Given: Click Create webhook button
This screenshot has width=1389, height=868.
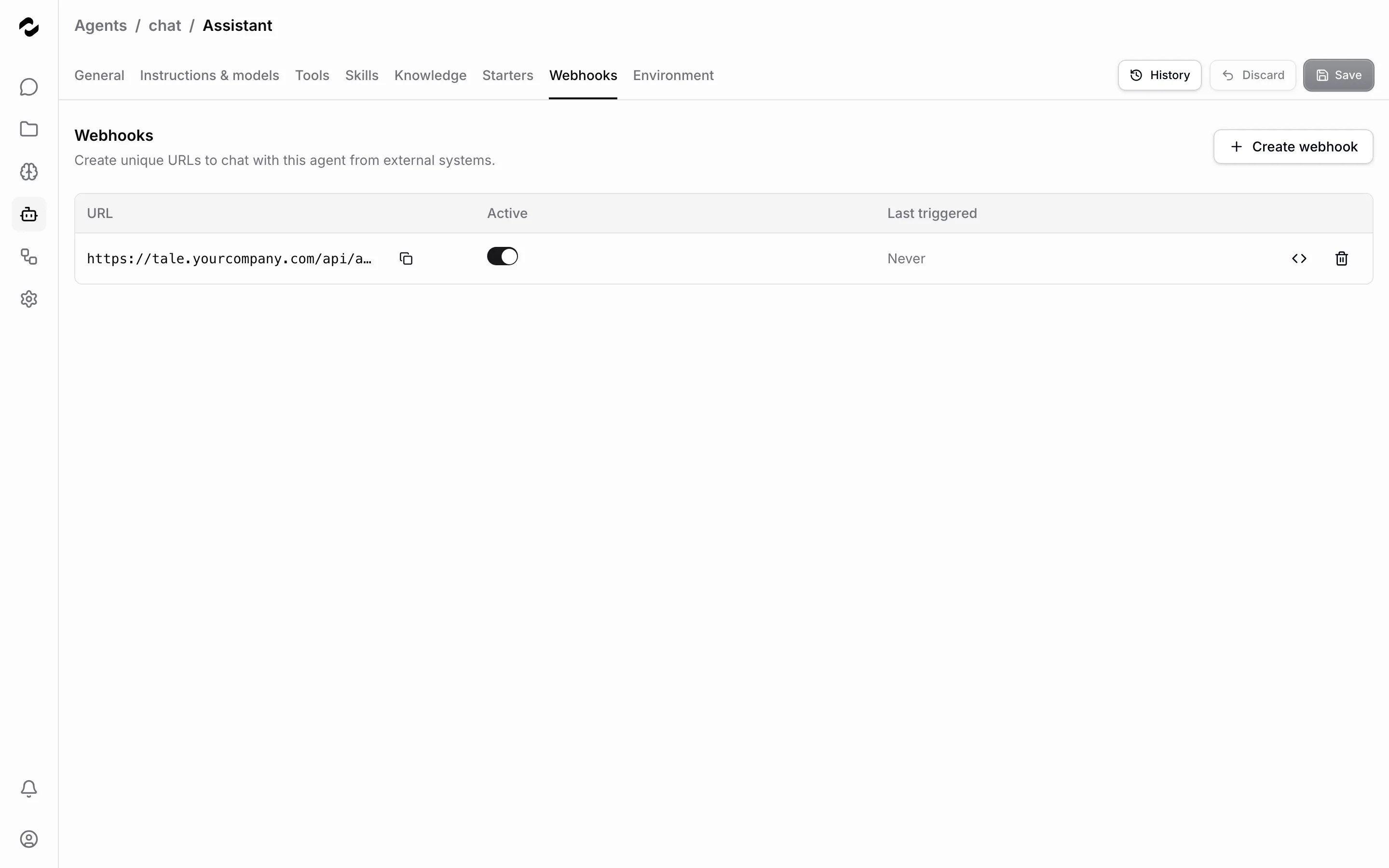Looking at the screenshot, I should [1293, 147].
